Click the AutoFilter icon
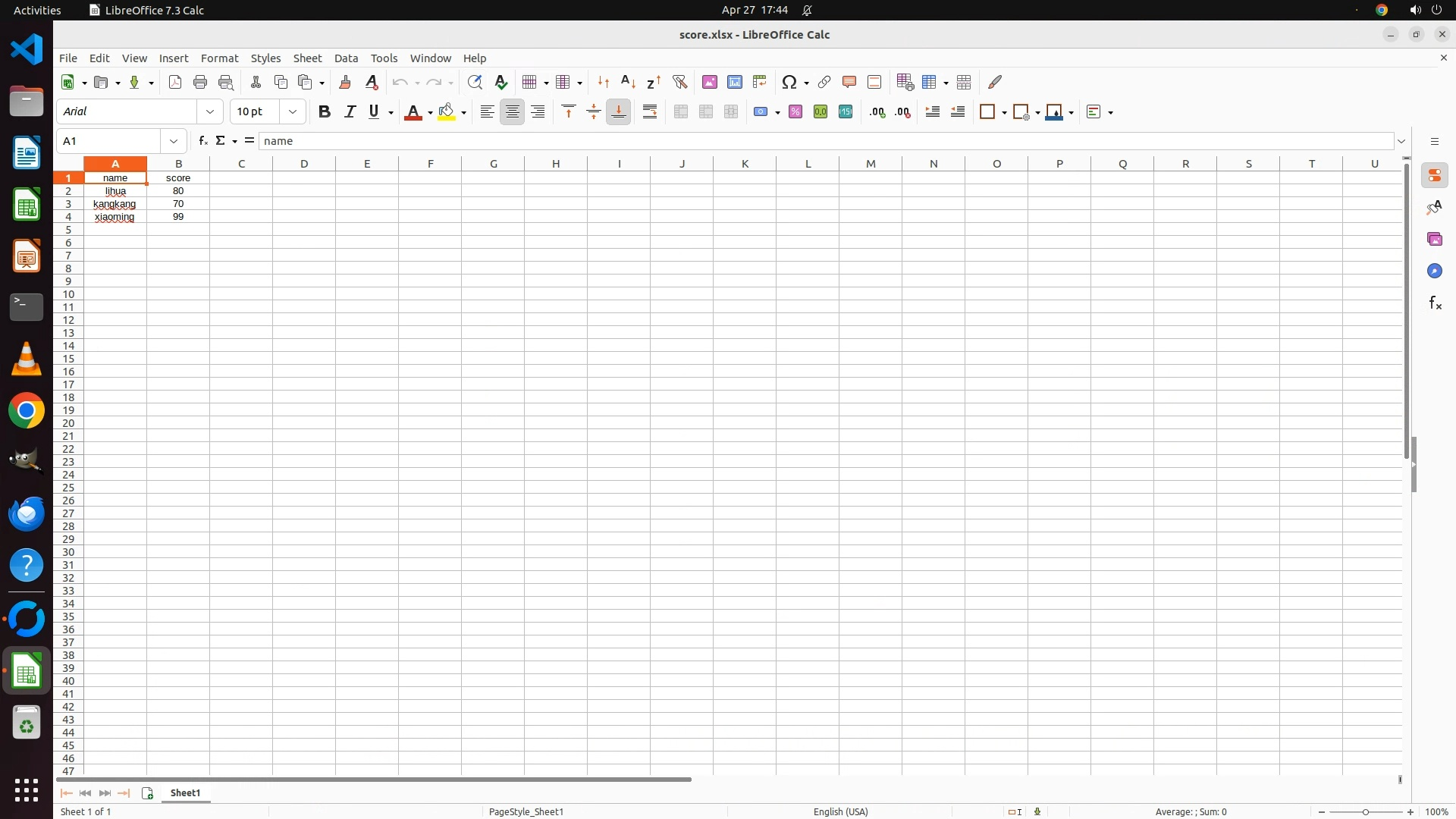The height and width of the screenshot is (819, 1456). [679, 82]
